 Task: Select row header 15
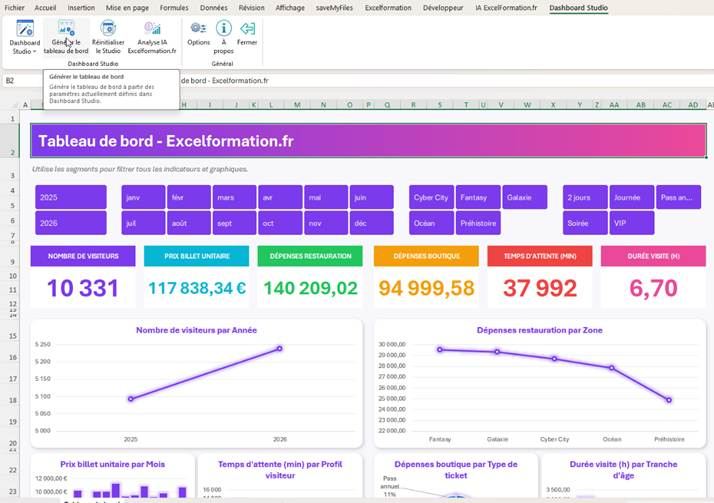coord(13,336)
